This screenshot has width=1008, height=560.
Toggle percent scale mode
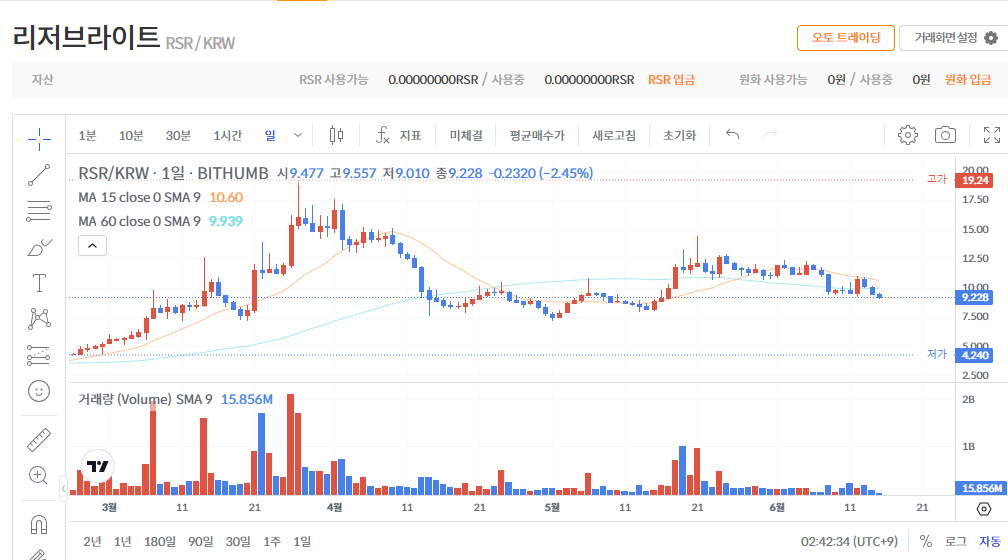[x=926, y=541]
